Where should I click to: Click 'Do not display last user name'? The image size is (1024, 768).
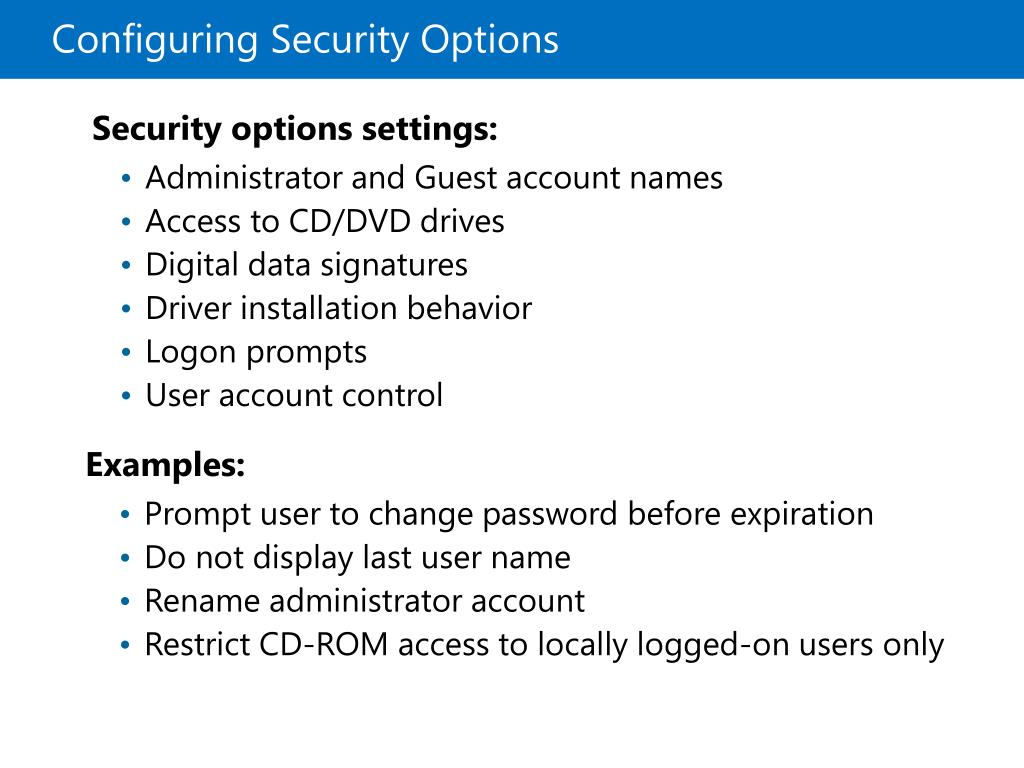(357, 558)
